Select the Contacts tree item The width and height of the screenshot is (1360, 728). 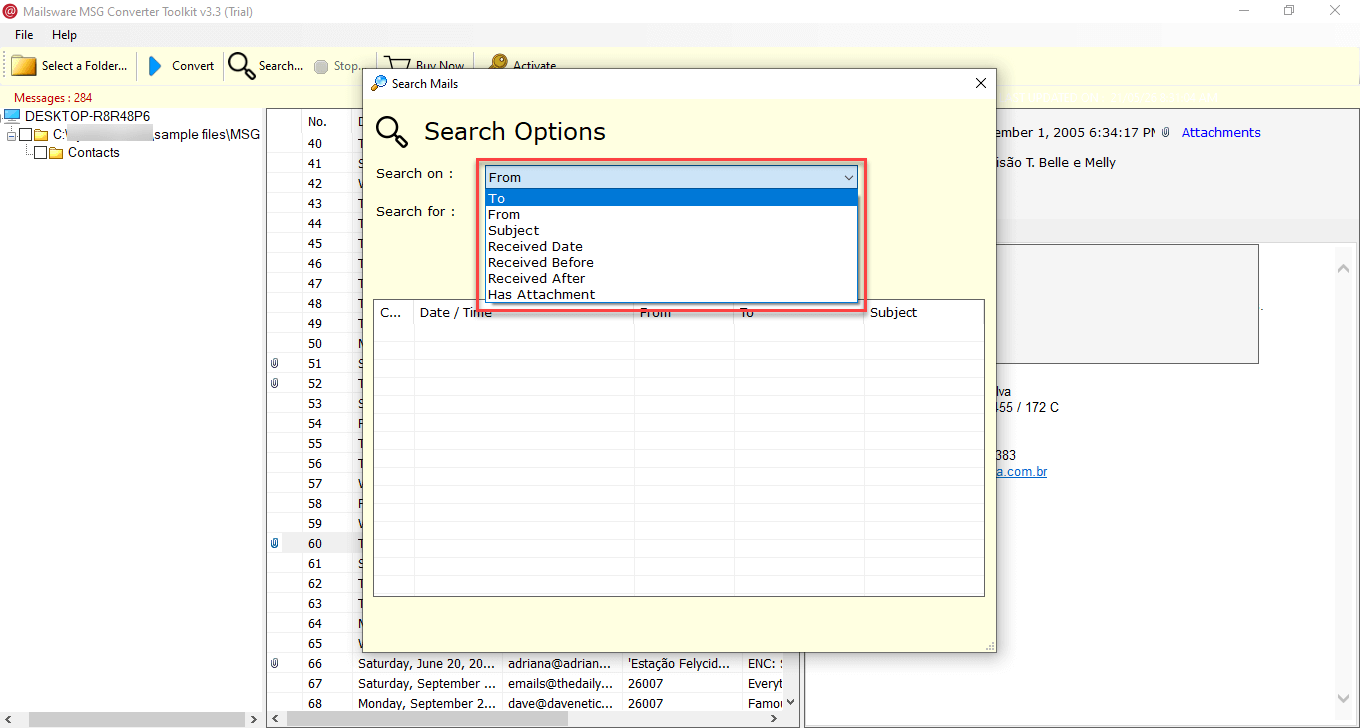point(94,153)
